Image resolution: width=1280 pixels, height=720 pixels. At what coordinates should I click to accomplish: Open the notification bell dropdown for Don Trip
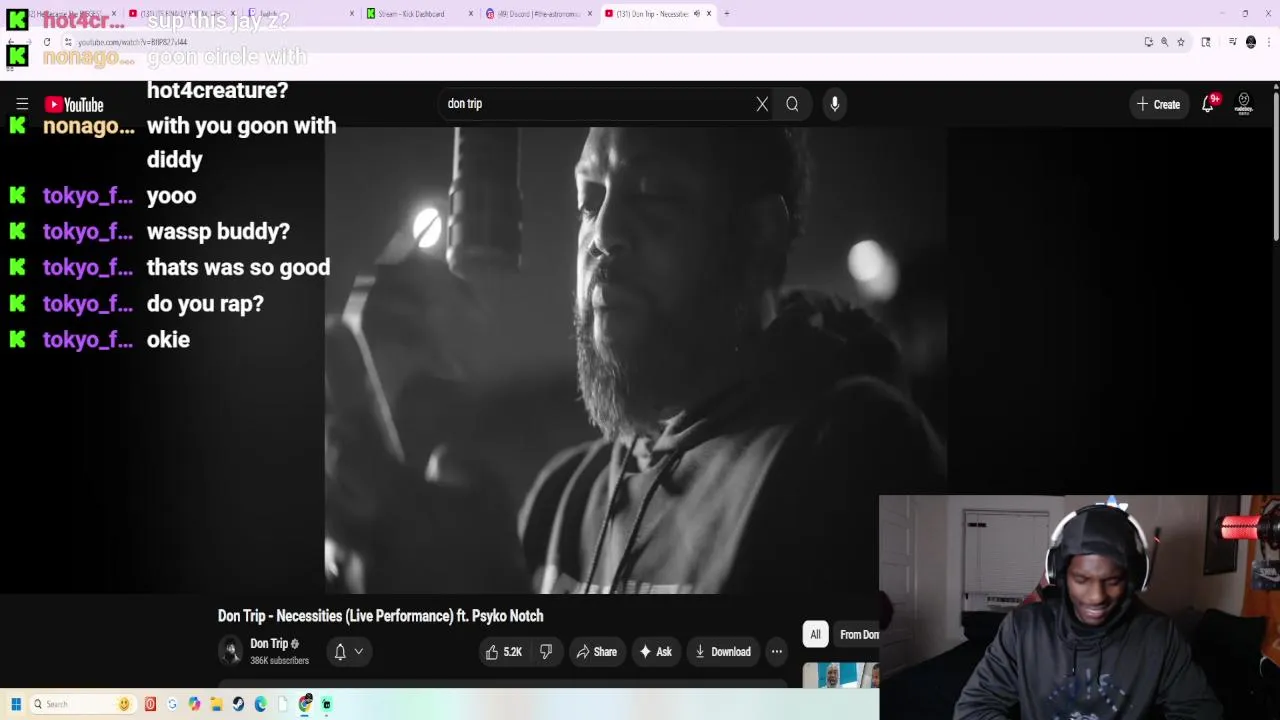(x=348, y=652)
